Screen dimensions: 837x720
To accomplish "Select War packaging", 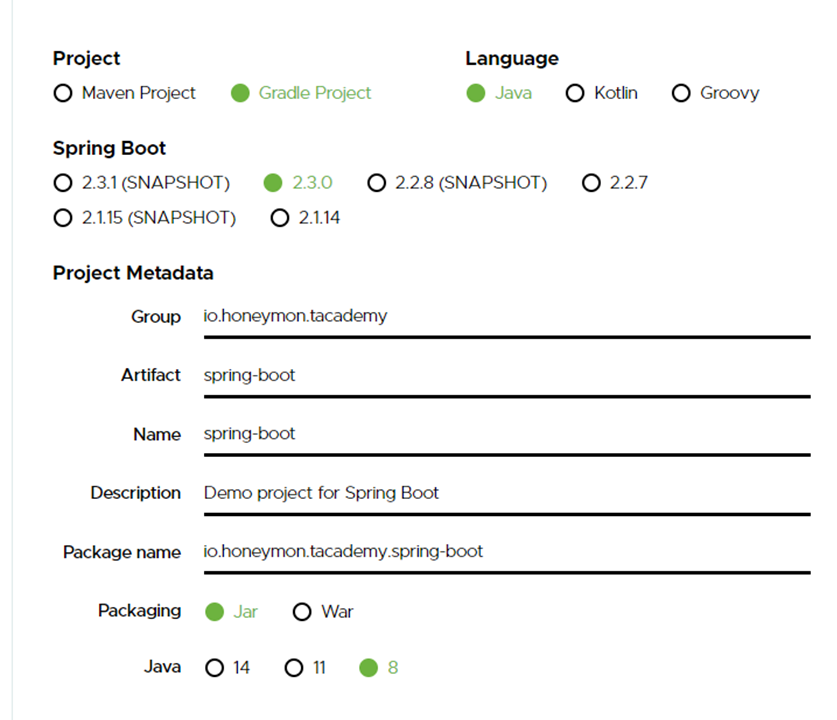I will (x=302, y=612).
